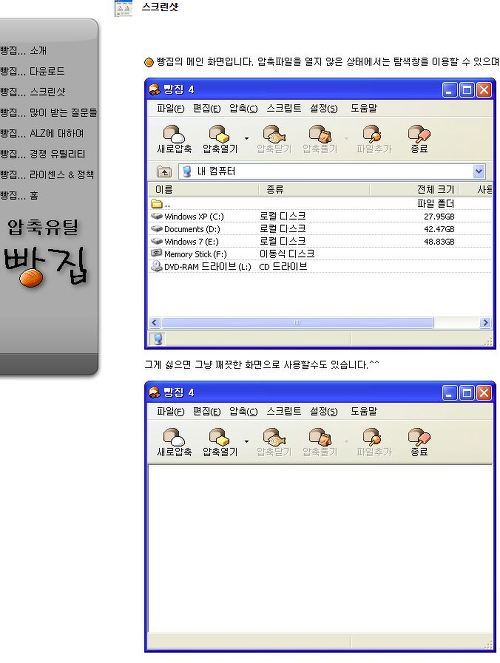
Task: Select the 42.47GB size cell
Action: [x=439, y=229]
